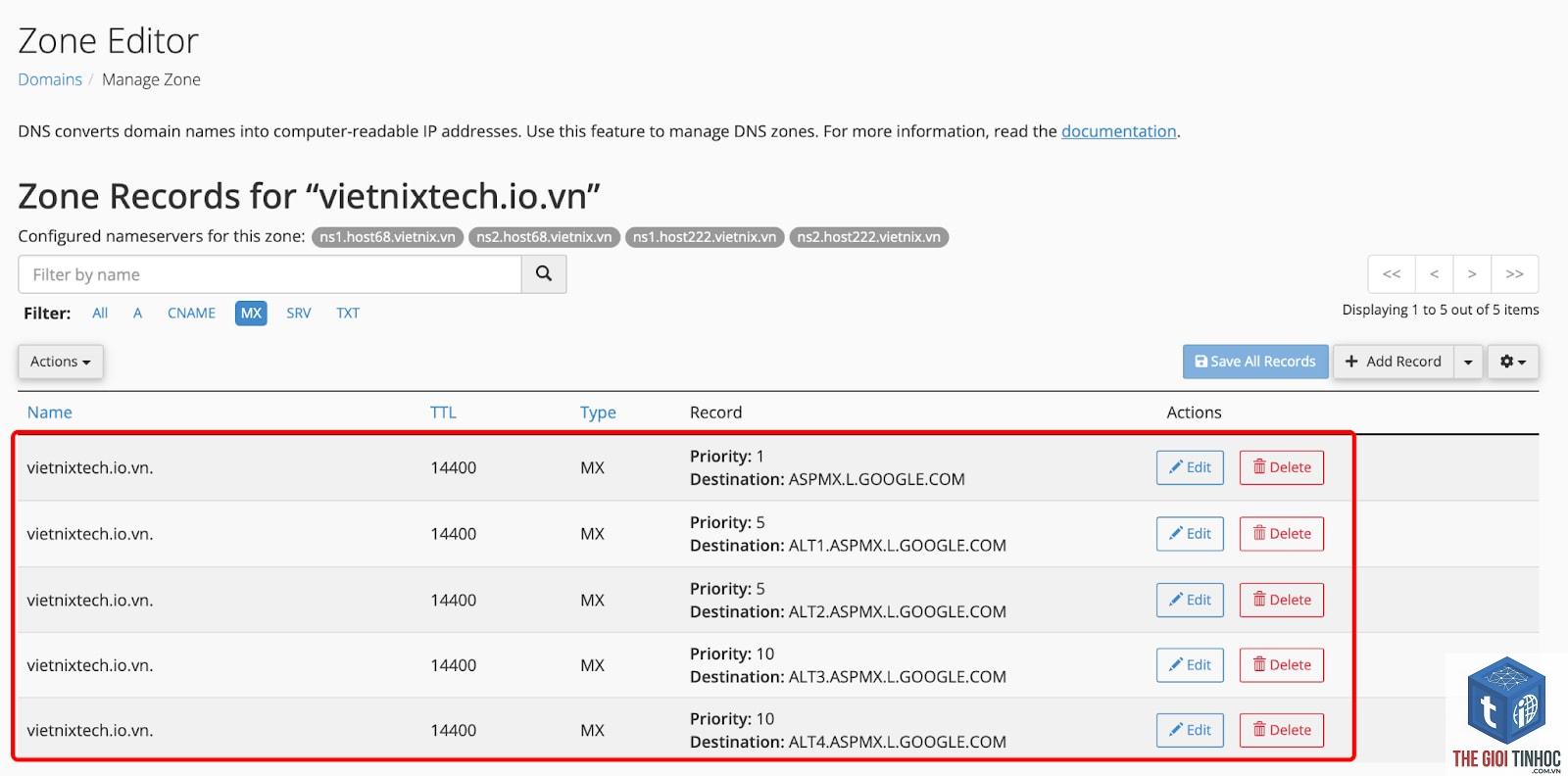Filter records by A type
This screenshot has height=776, width=1568.
click(138, 314)
